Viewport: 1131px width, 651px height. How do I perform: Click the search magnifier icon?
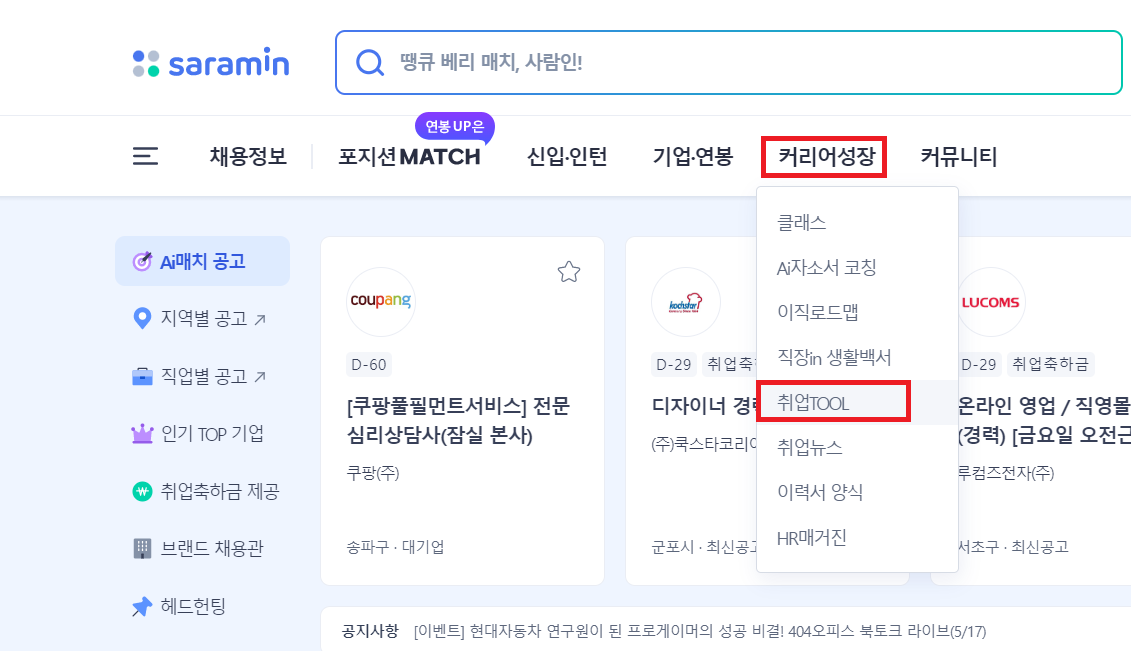370,62
